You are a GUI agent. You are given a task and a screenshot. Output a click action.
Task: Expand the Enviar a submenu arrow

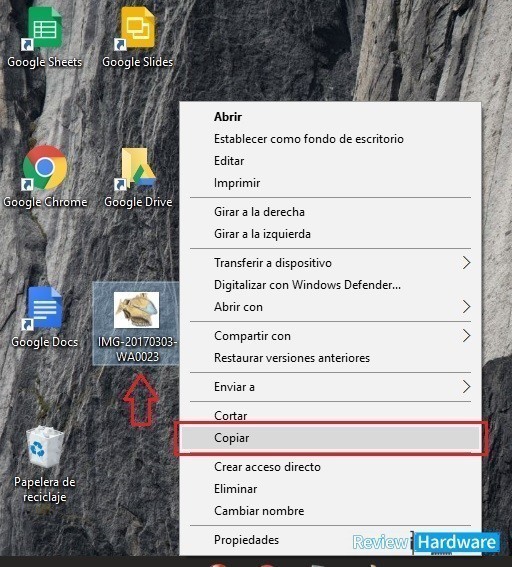click(x=466, y=387)
